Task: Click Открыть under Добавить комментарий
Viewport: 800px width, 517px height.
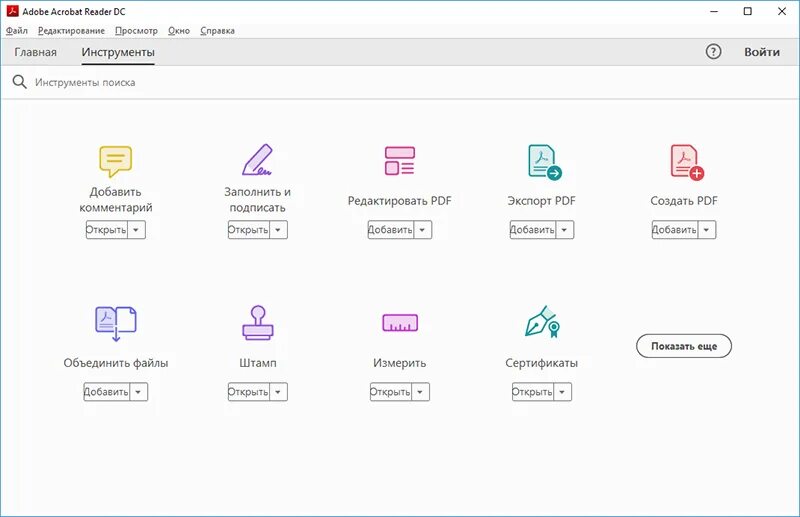Action: point(106,230)
